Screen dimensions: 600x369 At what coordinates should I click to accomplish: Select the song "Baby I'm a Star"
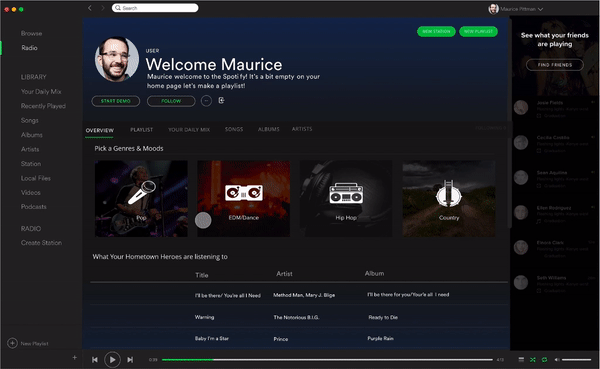pos(212,338)
